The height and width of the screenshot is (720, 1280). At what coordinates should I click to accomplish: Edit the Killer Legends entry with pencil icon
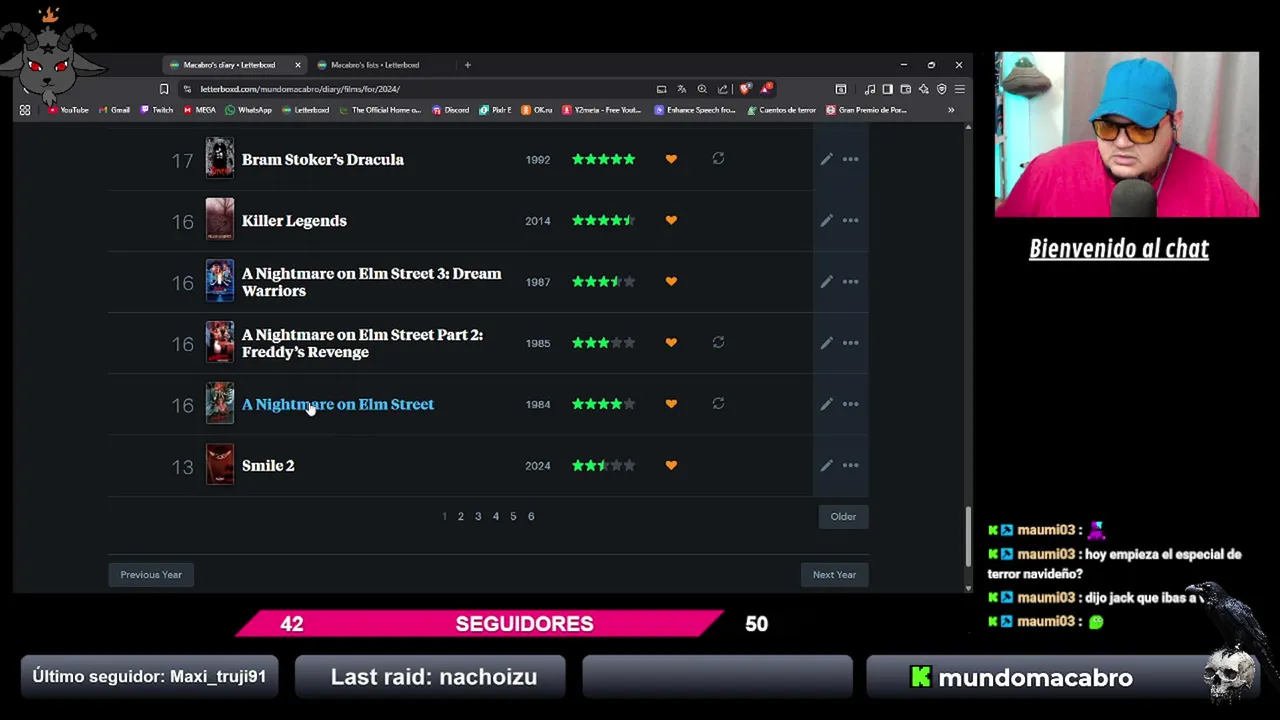click(826, 220)
